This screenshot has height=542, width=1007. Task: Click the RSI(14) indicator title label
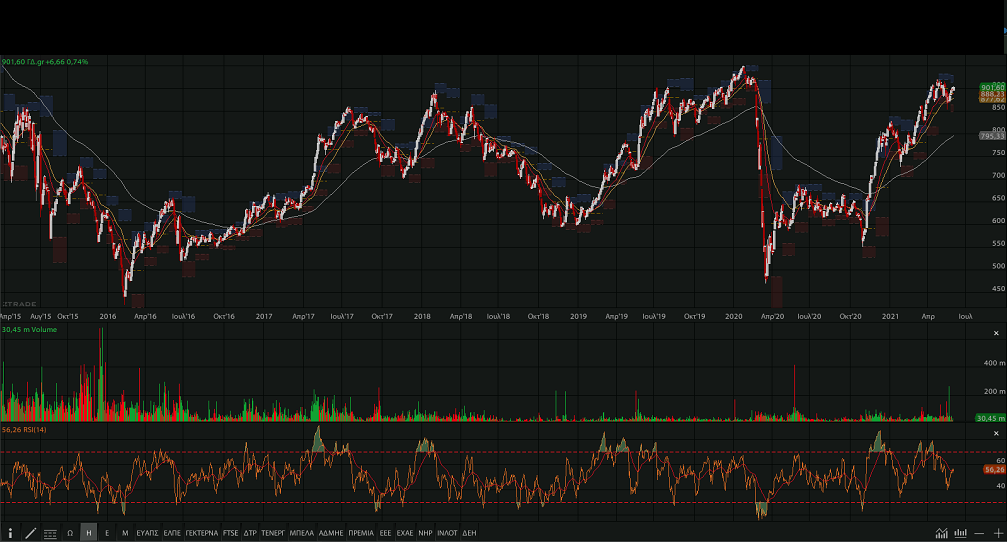pos(24,429)
